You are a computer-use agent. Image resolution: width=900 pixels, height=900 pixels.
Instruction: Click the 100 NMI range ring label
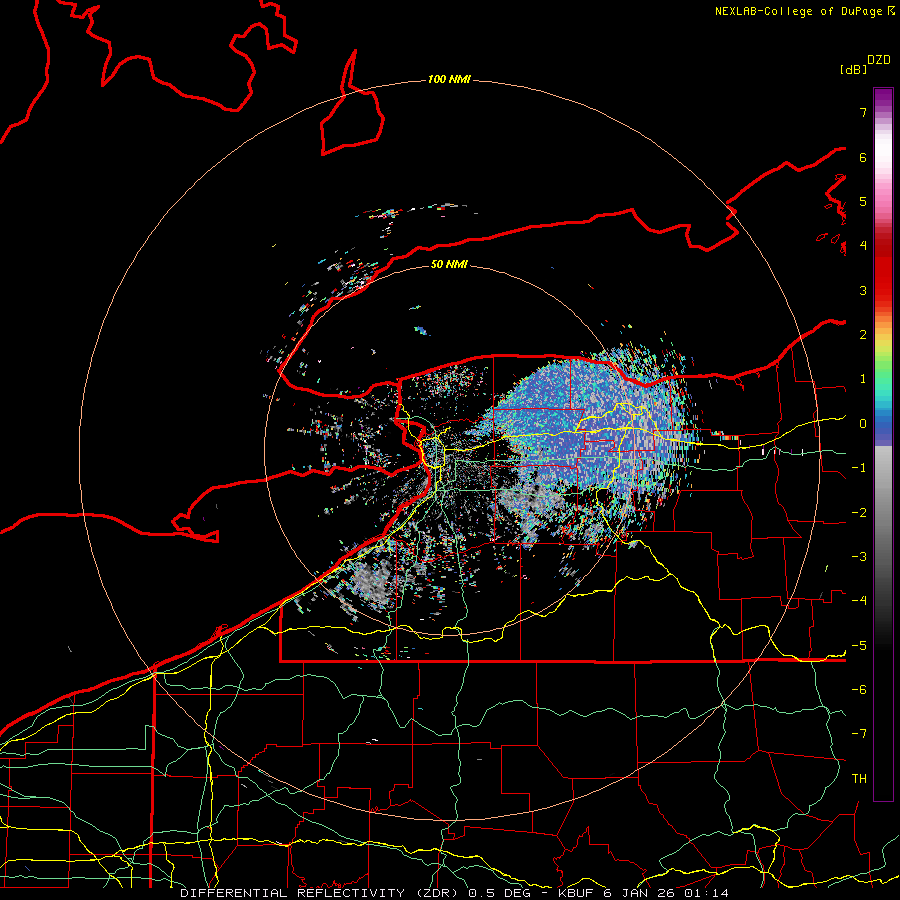449,79
